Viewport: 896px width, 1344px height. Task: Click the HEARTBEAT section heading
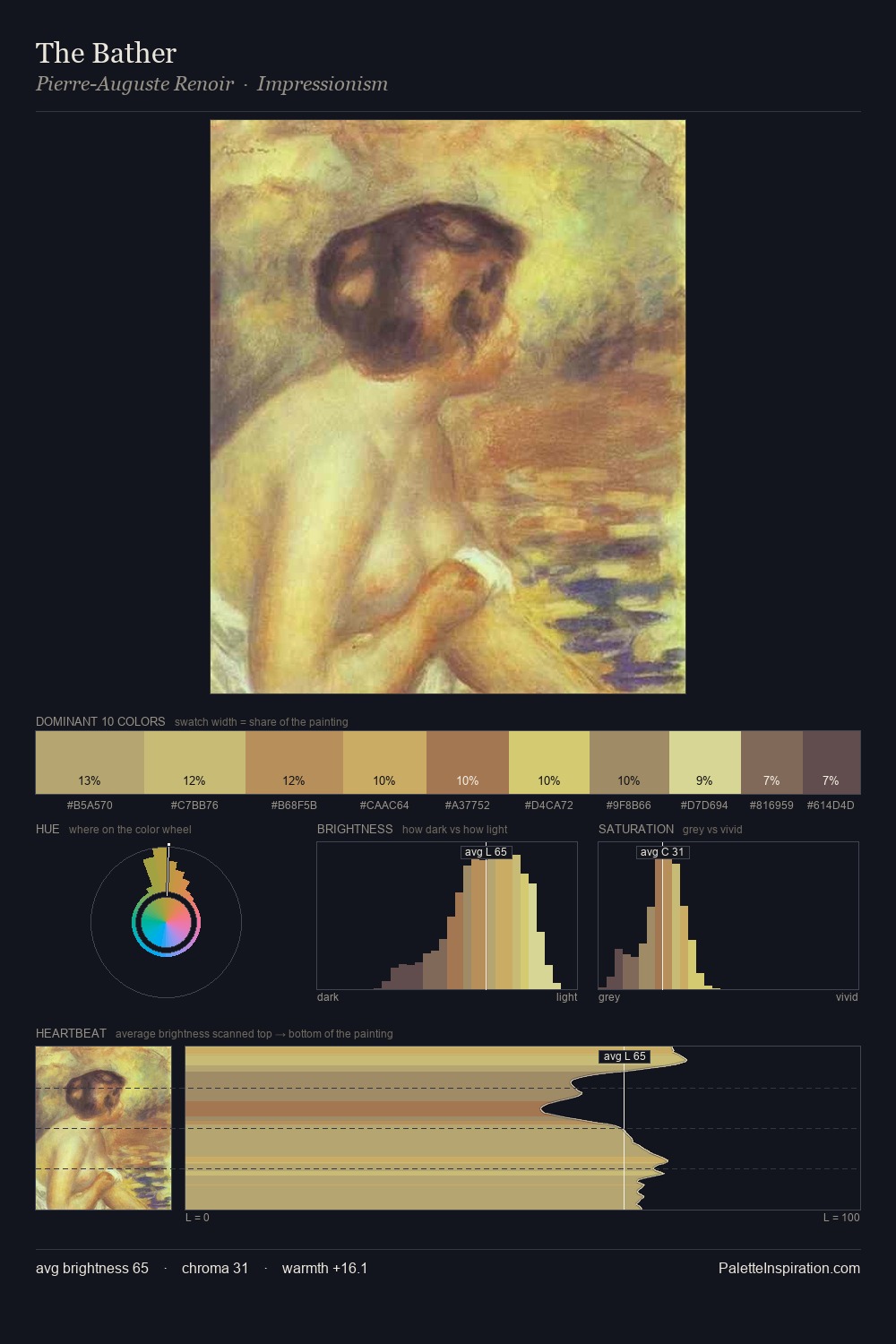pyautogui.click(x=71, y=1033)
